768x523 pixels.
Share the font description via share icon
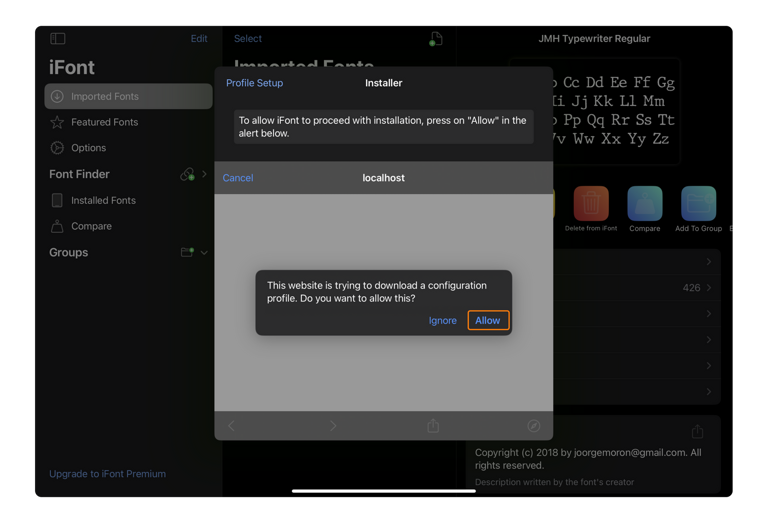[x=697, y=431]
